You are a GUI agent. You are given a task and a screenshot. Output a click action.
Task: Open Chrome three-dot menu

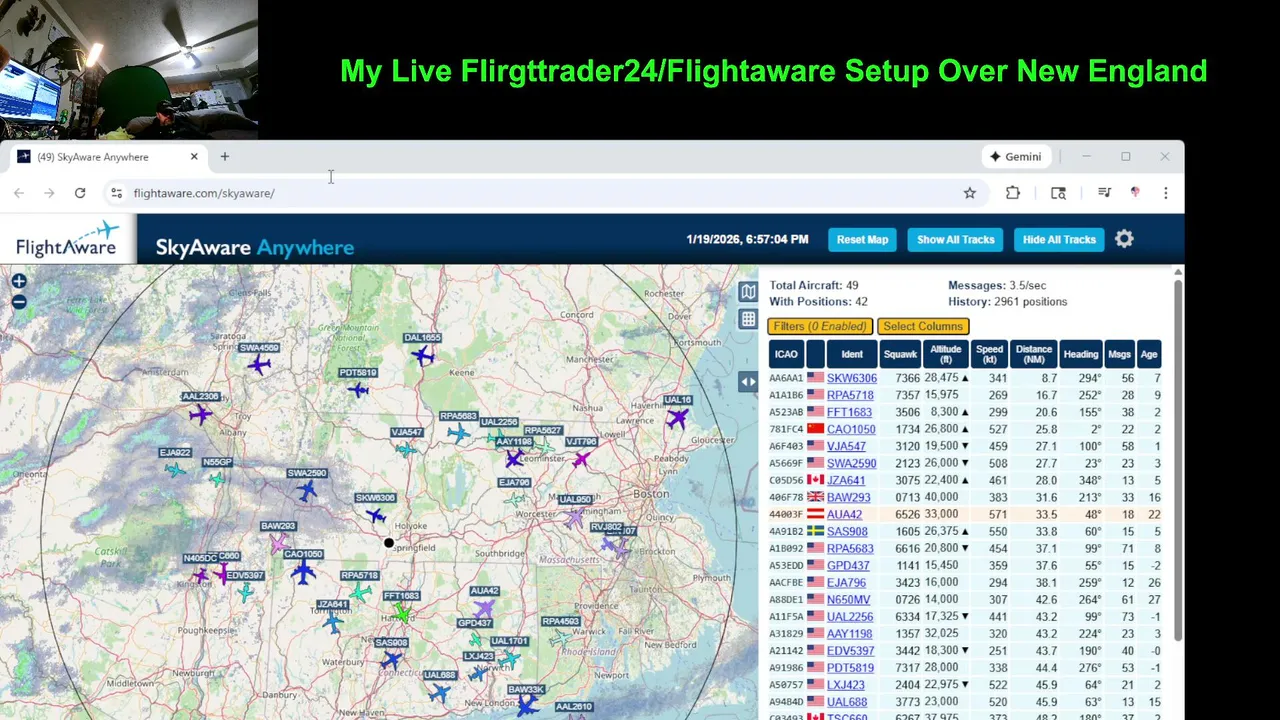[1165, 193]
